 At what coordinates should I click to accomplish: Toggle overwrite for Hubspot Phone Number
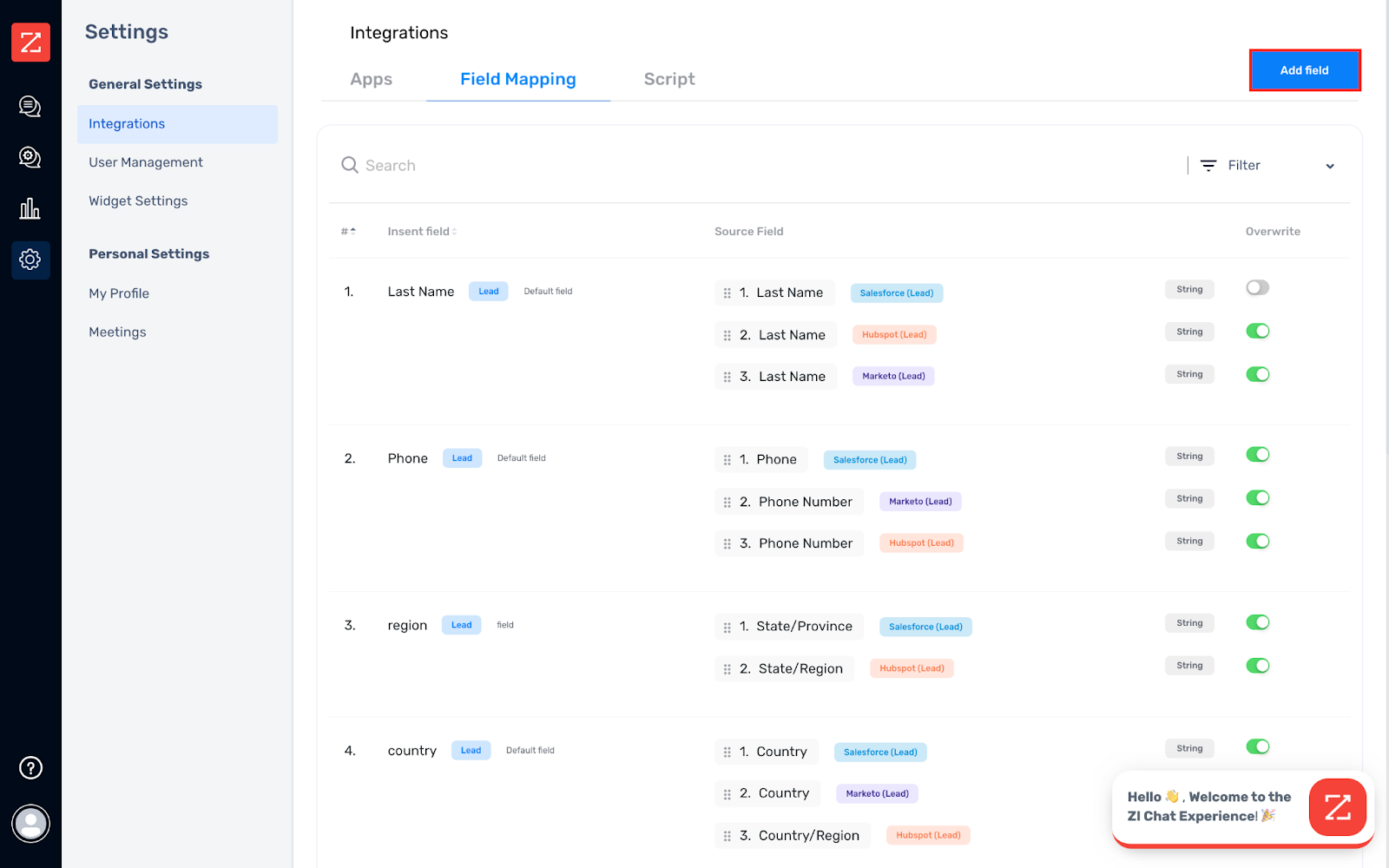pyautogui.click(x=1257, y=540)
